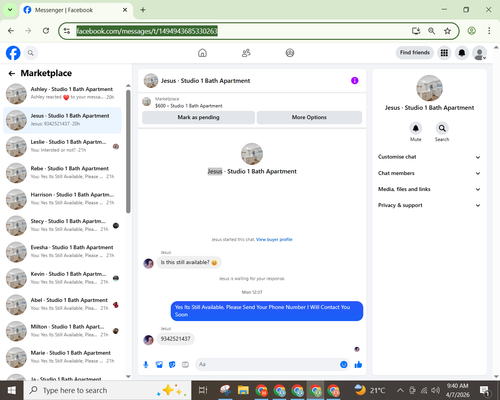Image resolution: width=500 pixels, height=400 pixels.
Task: Search in conversation using the magnifier icon
Action: [442, 128]
